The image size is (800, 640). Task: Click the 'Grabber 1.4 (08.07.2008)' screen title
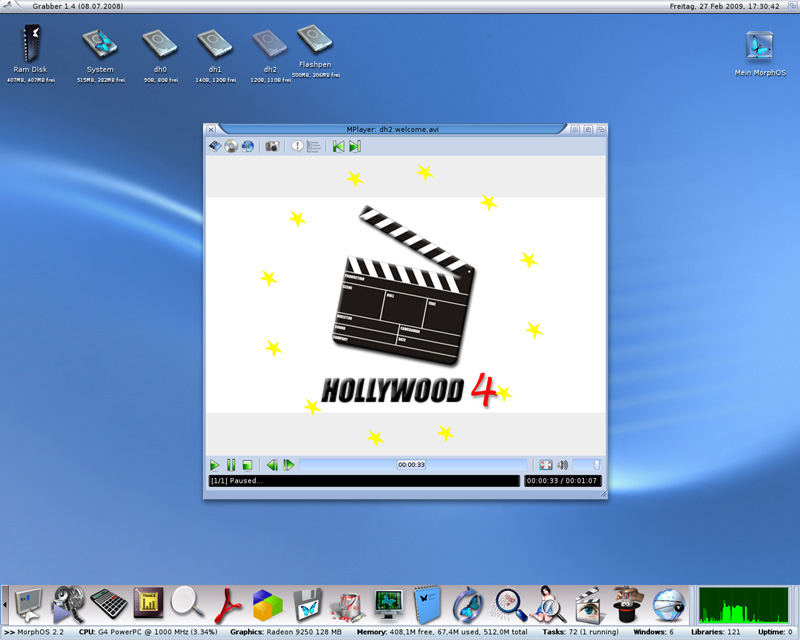point(78,6)
